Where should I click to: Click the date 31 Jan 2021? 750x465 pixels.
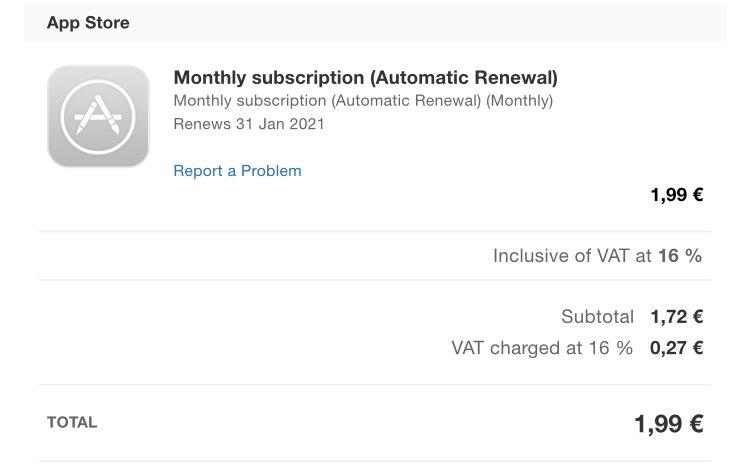coord(280,124)
